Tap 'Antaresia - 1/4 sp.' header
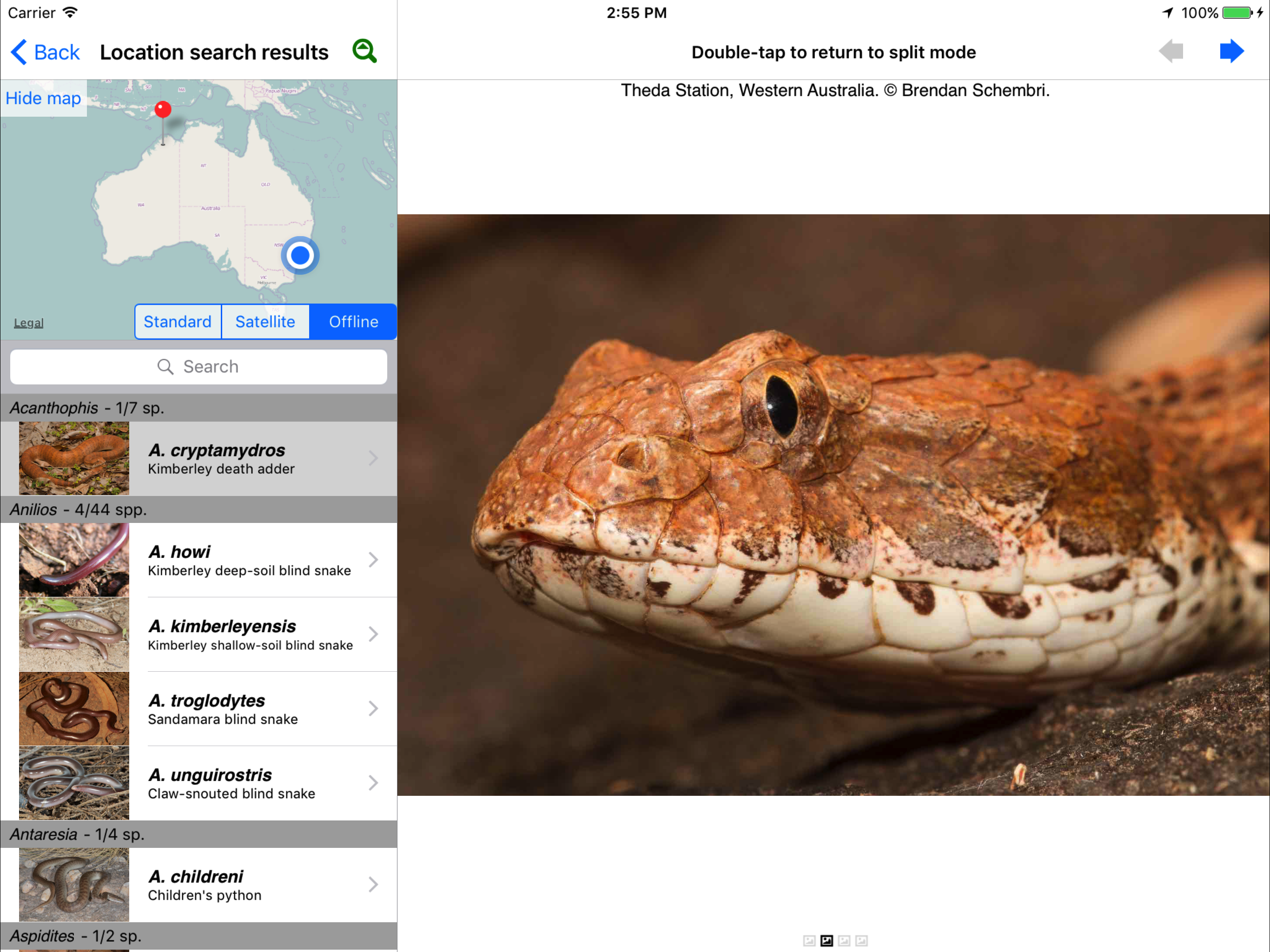This screenshot has height=952, width=1270. (198, 834)
